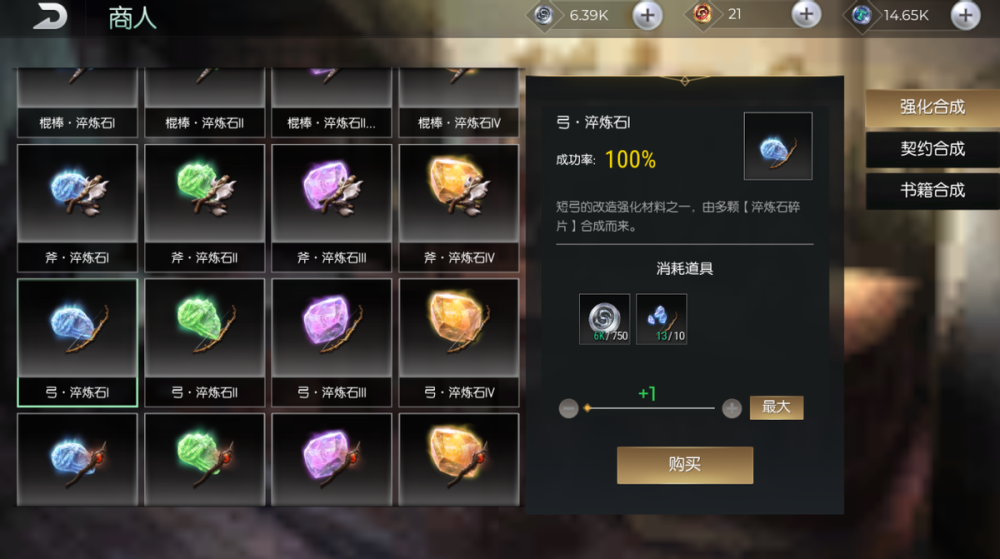Screen dimensions: 1000x559
Task: Add red currency using its plus icon
Action: tap(806, 14)
